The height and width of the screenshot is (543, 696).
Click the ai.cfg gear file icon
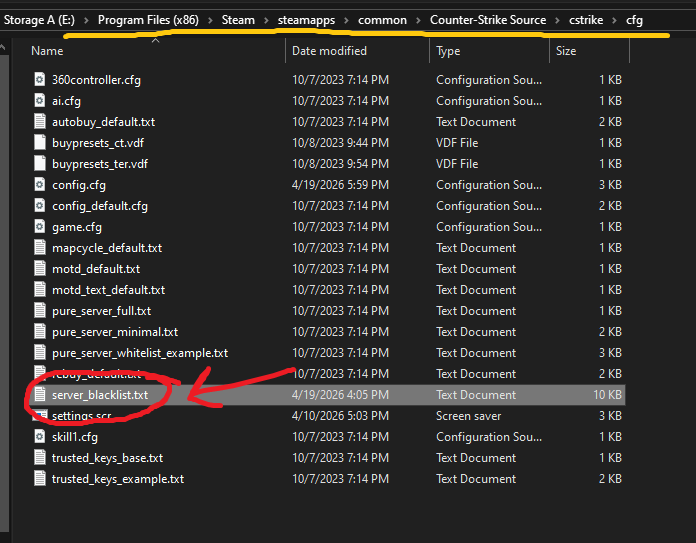40,100
